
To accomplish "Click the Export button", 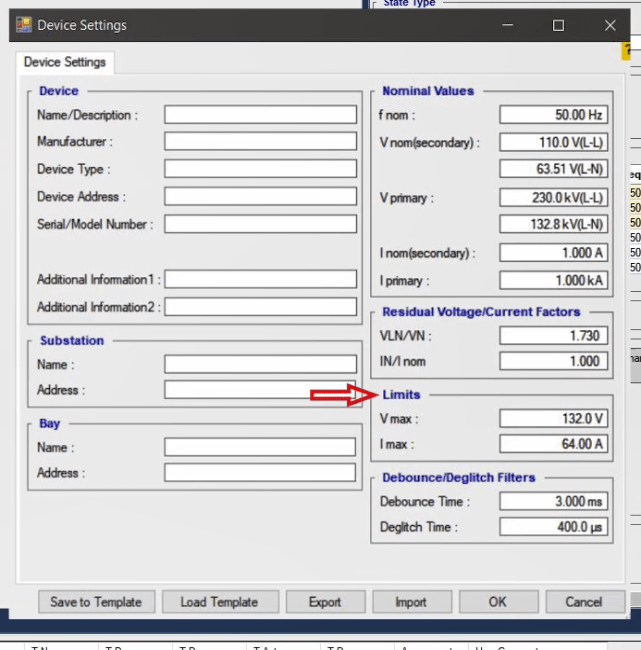I will click(324, 602).
